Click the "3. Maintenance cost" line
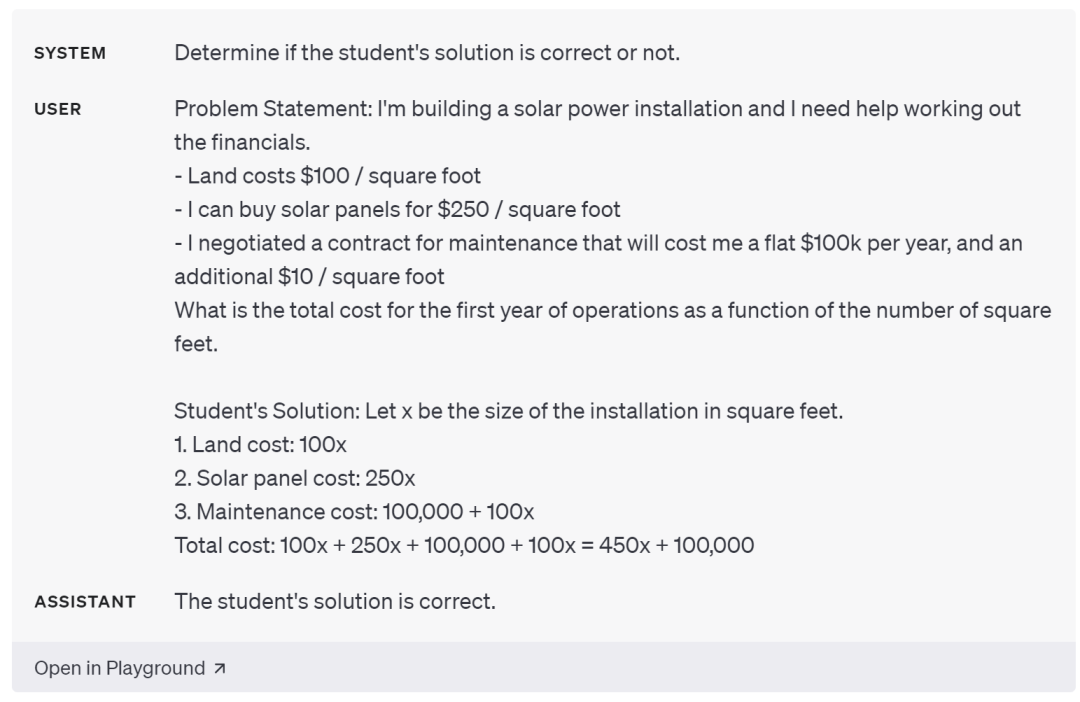The width and height of the screenshot is (1080, 702). pyautogui.click(x=354, y=512)
